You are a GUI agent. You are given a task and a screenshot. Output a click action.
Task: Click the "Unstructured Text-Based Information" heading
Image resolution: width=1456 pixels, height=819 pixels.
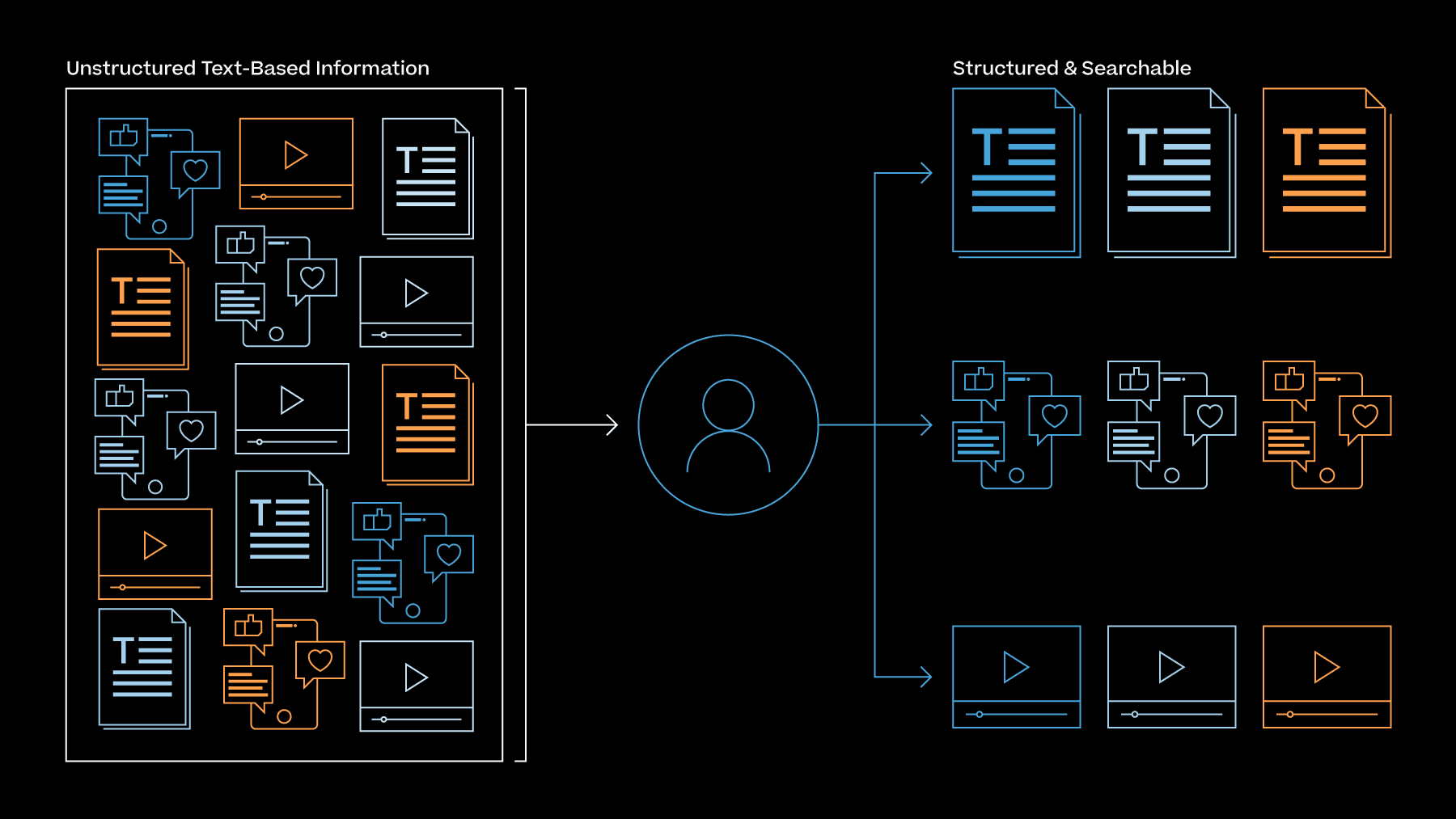[x=248, y=68]
